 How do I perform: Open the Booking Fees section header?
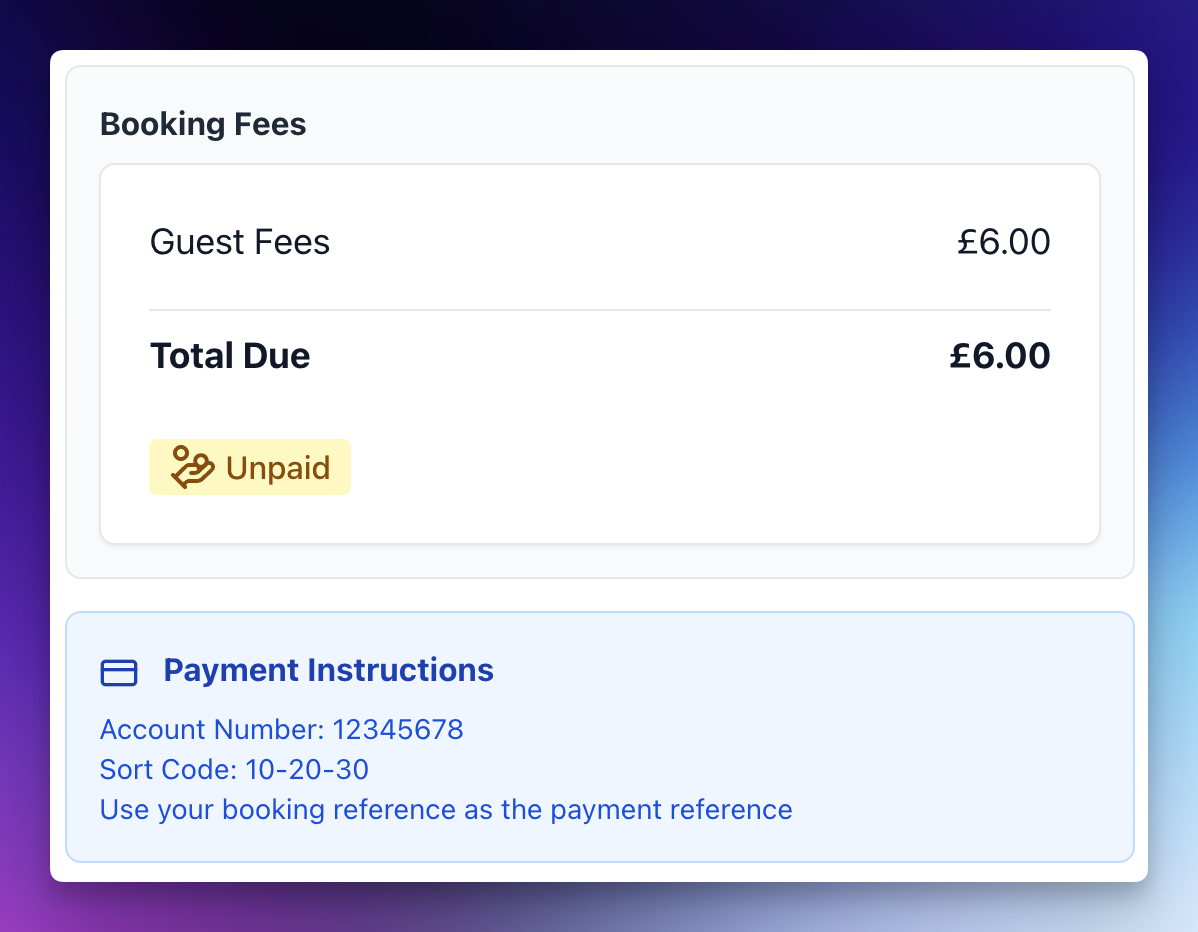(x=203, y=124)
